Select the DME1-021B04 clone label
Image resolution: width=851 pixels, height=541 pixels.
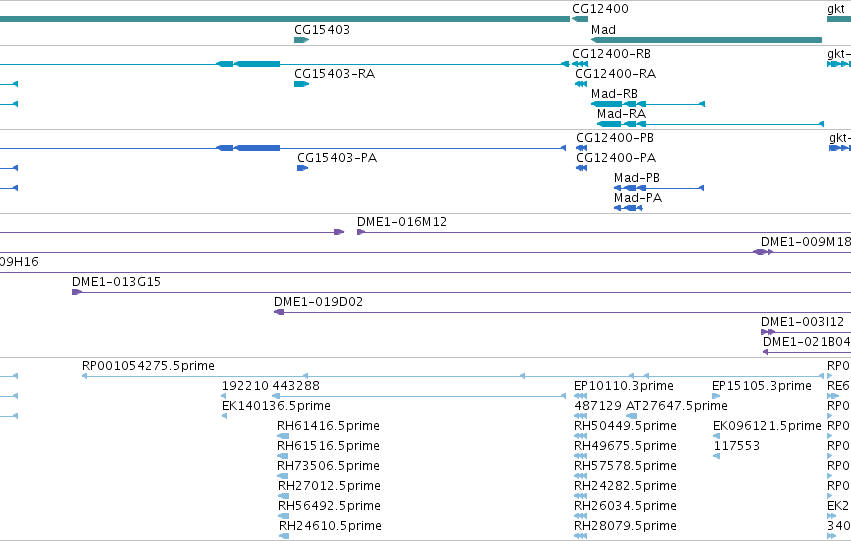[x=806, y=342]
